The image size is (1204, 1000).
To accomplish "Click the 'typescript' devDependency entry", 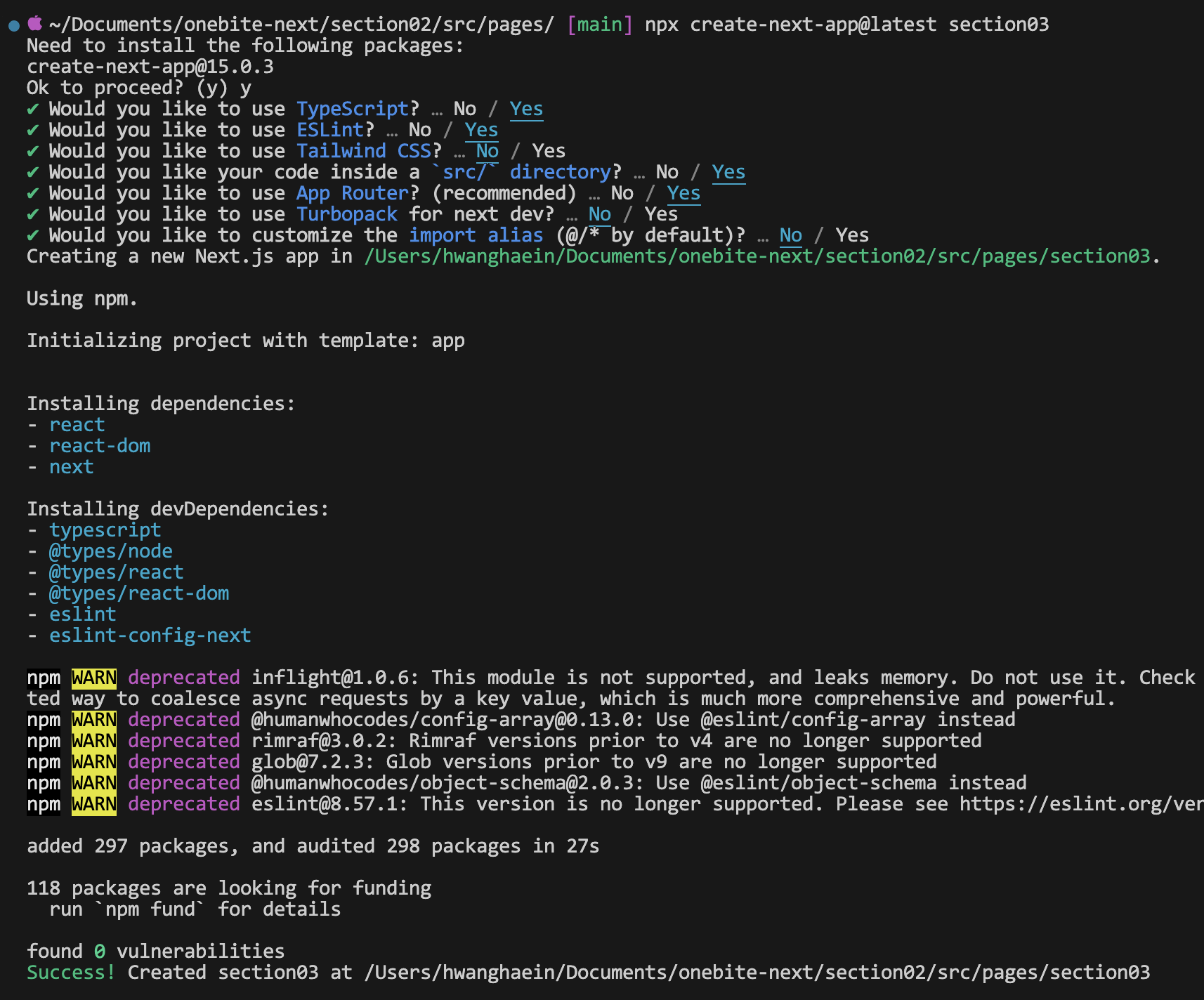I will click(x=105, y=531).
